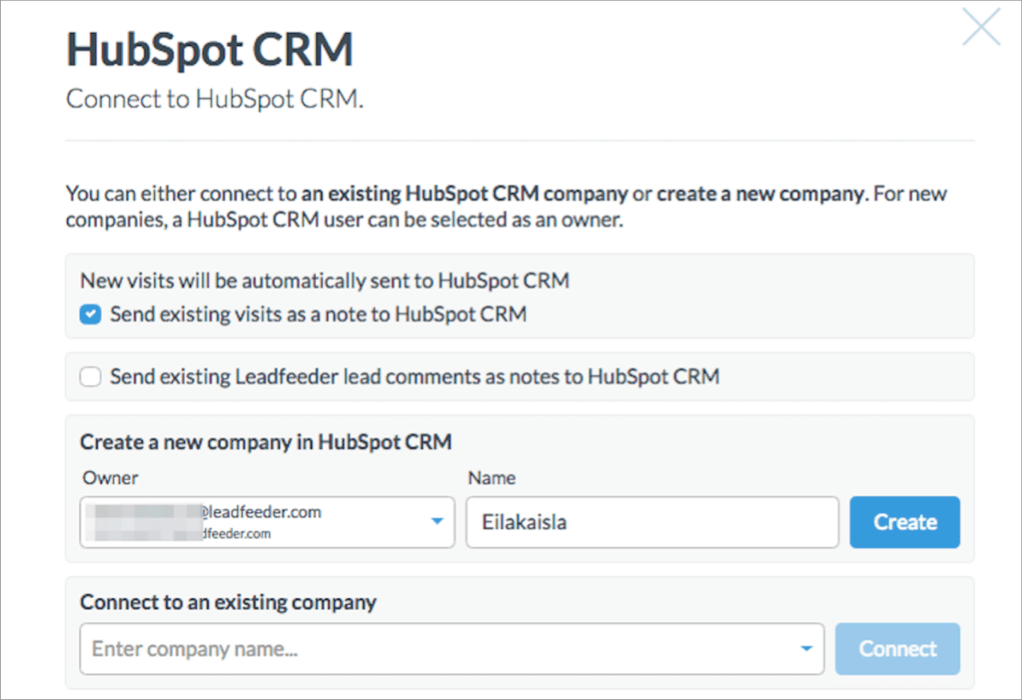Screen dimensions: 1022x700
Task: Expand the existing company dropdown arrow
Action: 806,649
